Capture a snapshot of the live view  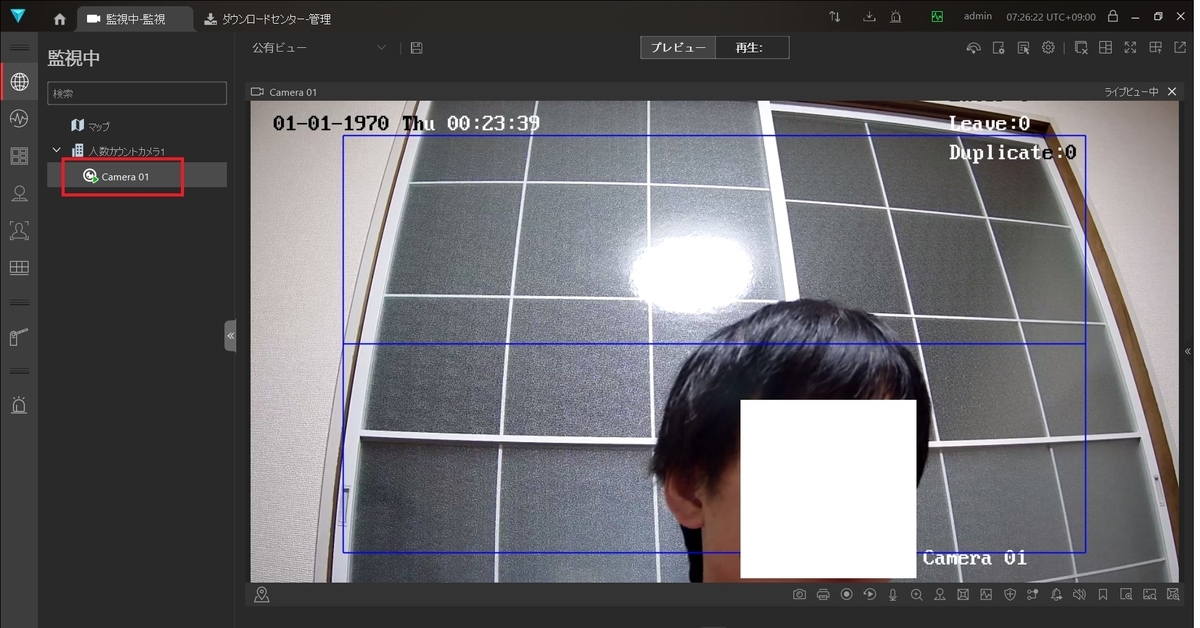[799, 594]
